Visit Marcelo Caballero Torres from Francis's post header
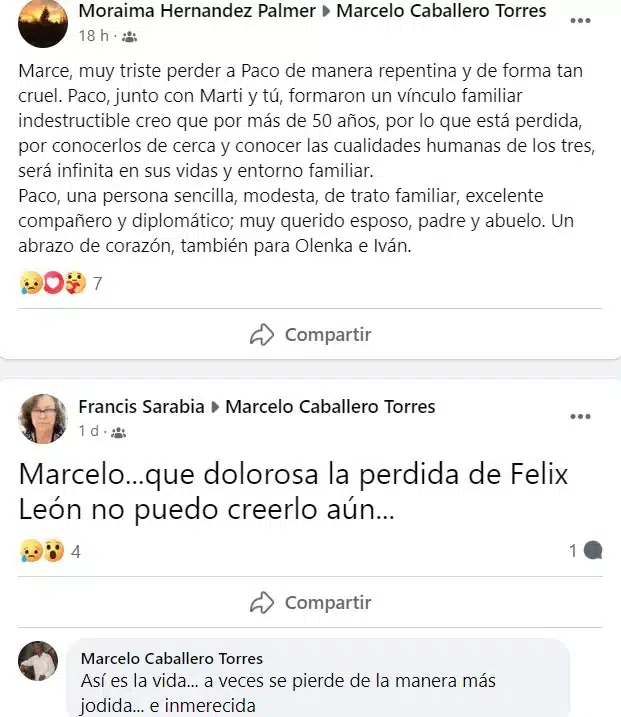The image size is (621, 717). [x=330, y=407]
